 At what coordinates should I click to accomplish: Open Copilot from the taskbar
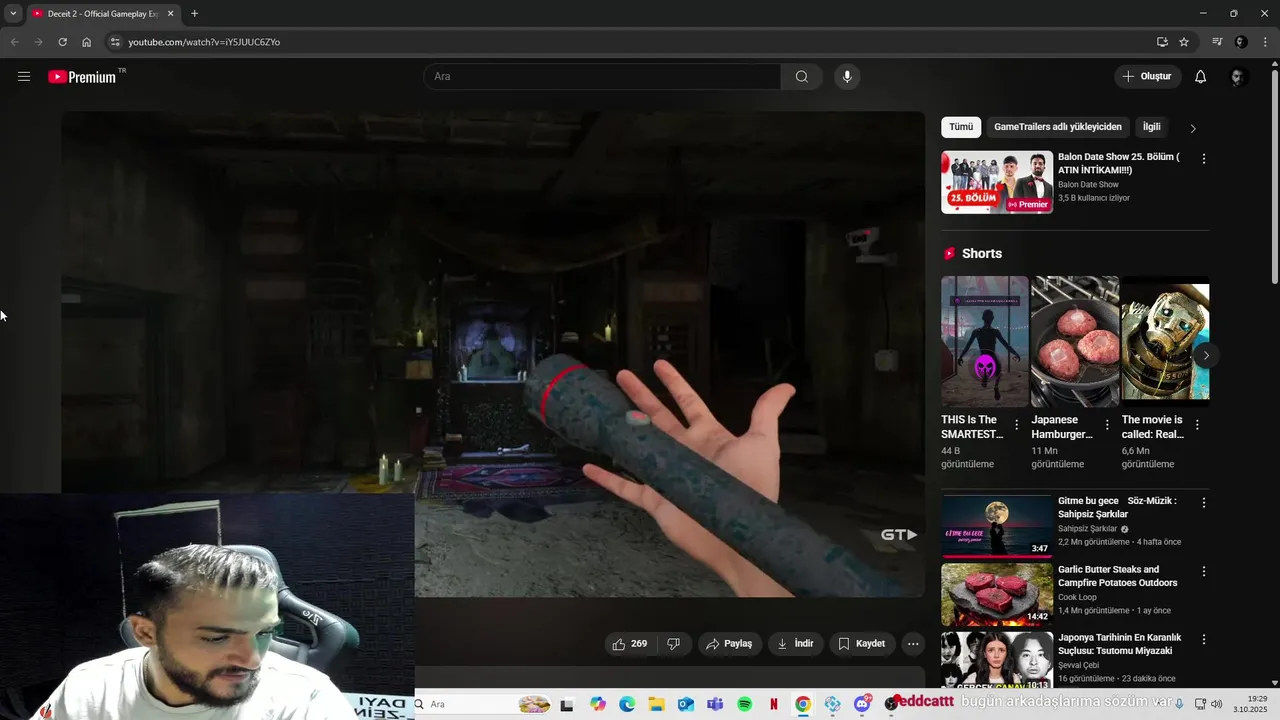tap(598, 704)
